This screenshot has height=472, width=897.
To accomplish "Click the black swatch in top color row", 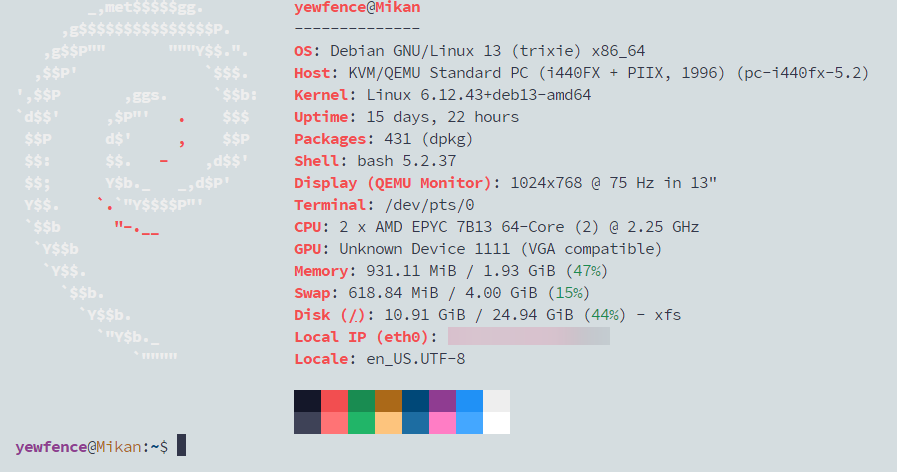I will point(307,401).
